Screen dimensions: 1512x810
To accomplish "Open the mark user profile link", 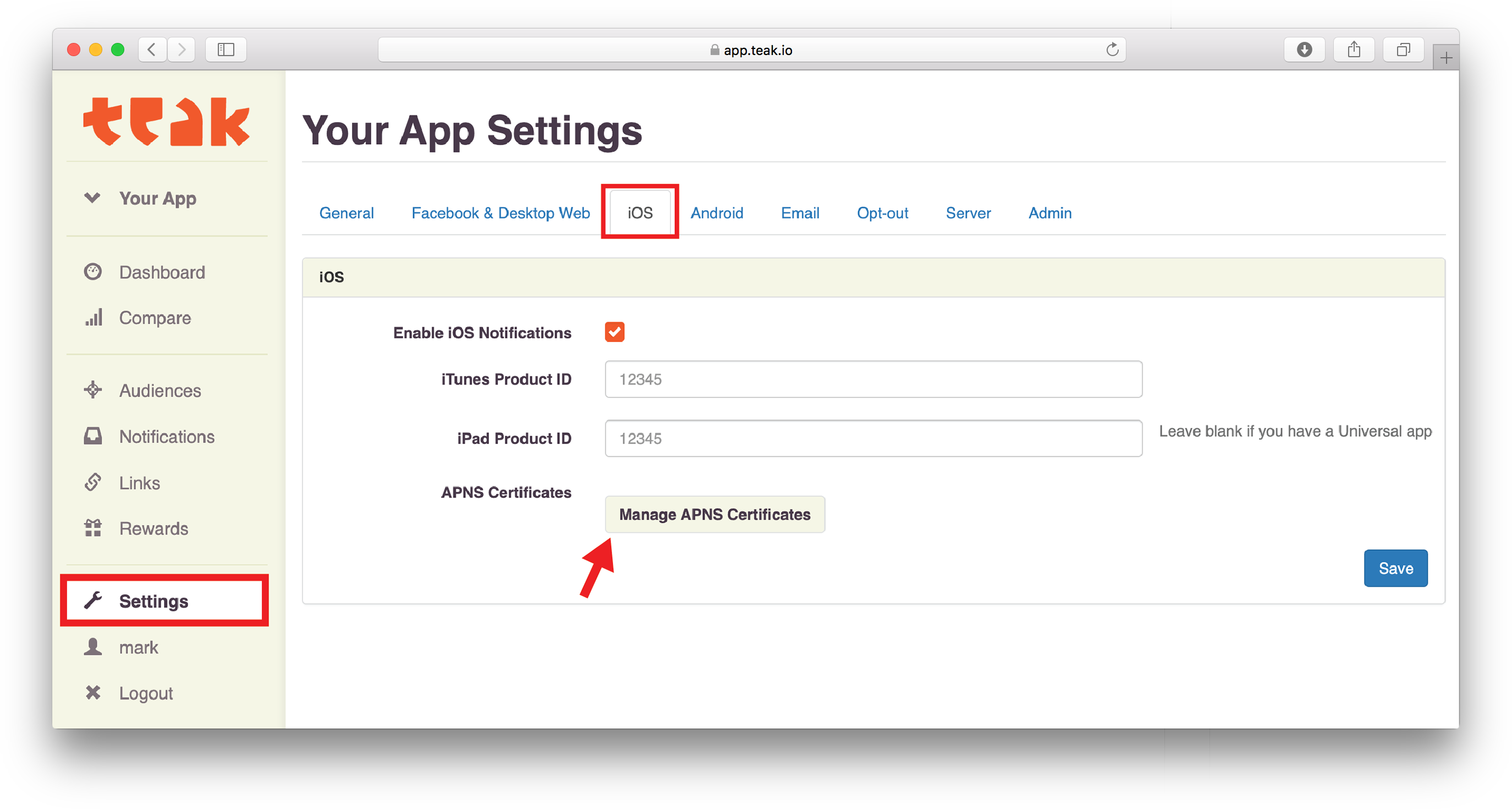I will coord(139,647).
